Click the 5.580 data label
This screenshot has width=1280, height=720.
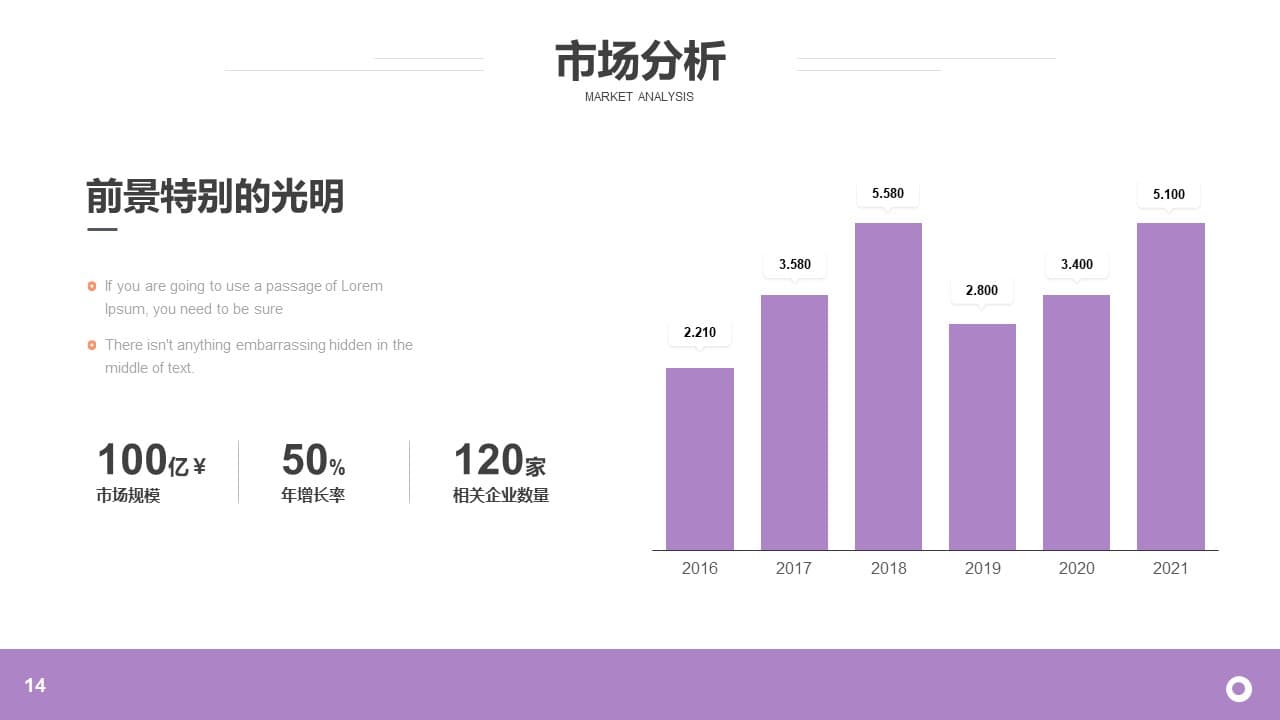click(x=888, y=193)
